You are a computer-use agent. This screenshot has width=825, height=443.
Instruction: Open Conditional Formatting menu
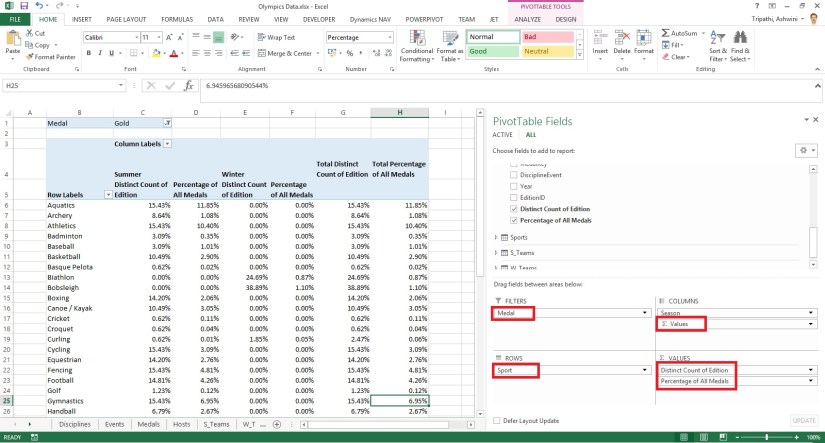[417, 46]
